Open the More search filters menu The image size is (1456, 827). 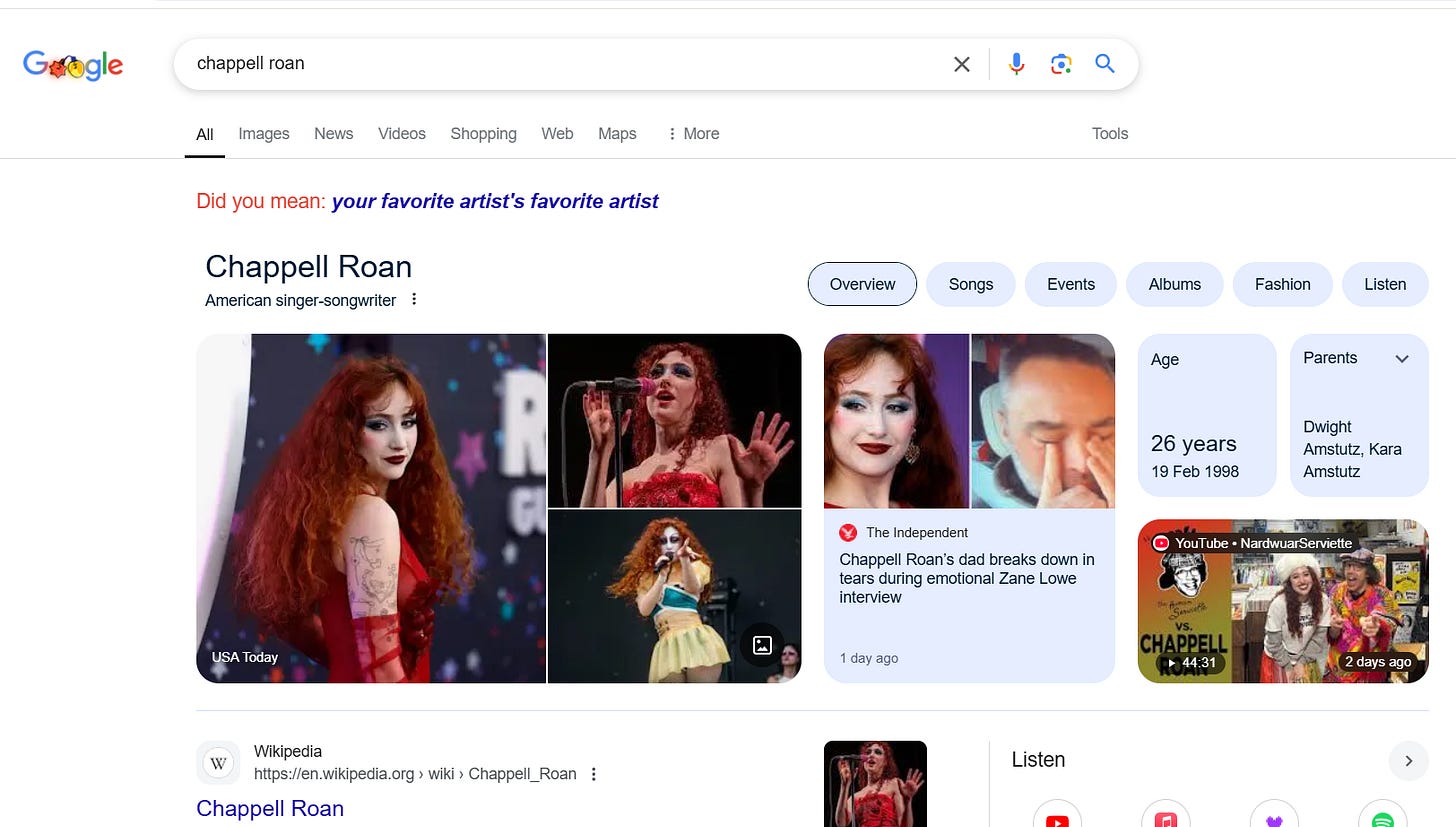[x=693, y=134]
